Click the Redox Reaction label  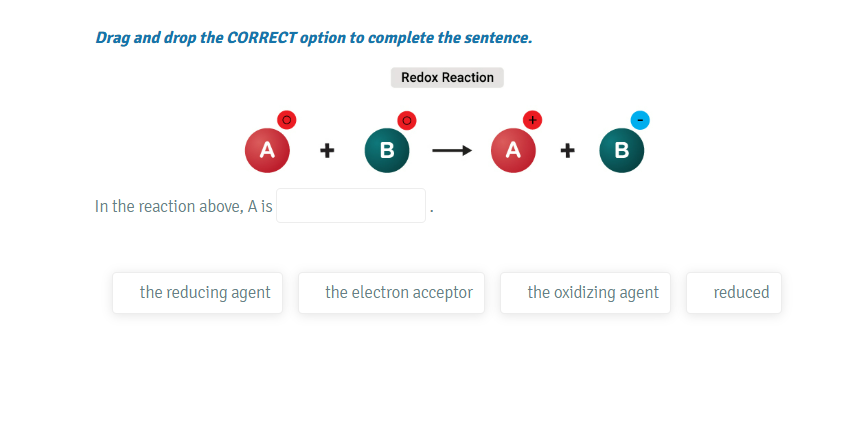pyautogui.click(x=447, y=77)
